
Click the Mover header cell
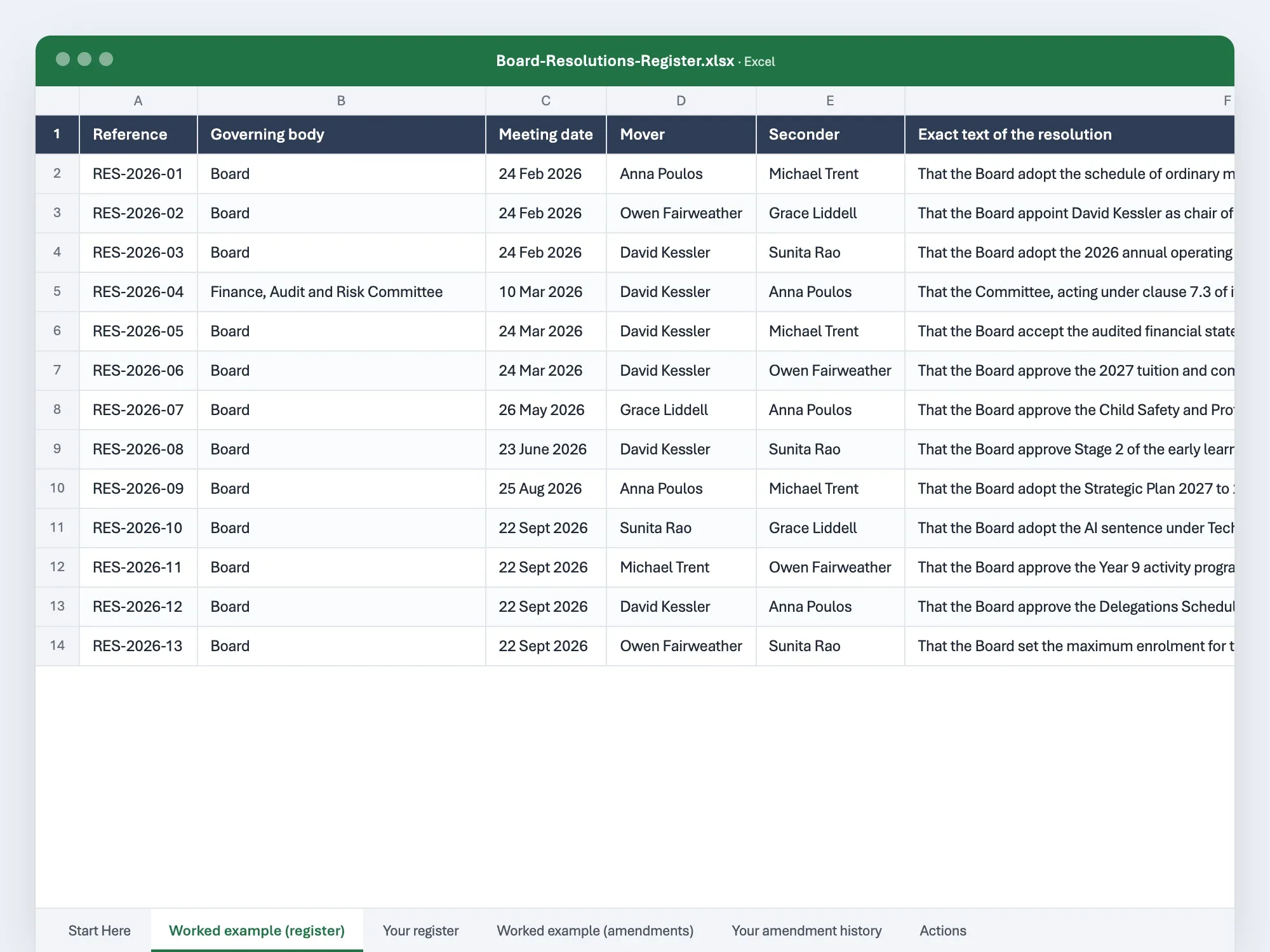pos(681,134)
